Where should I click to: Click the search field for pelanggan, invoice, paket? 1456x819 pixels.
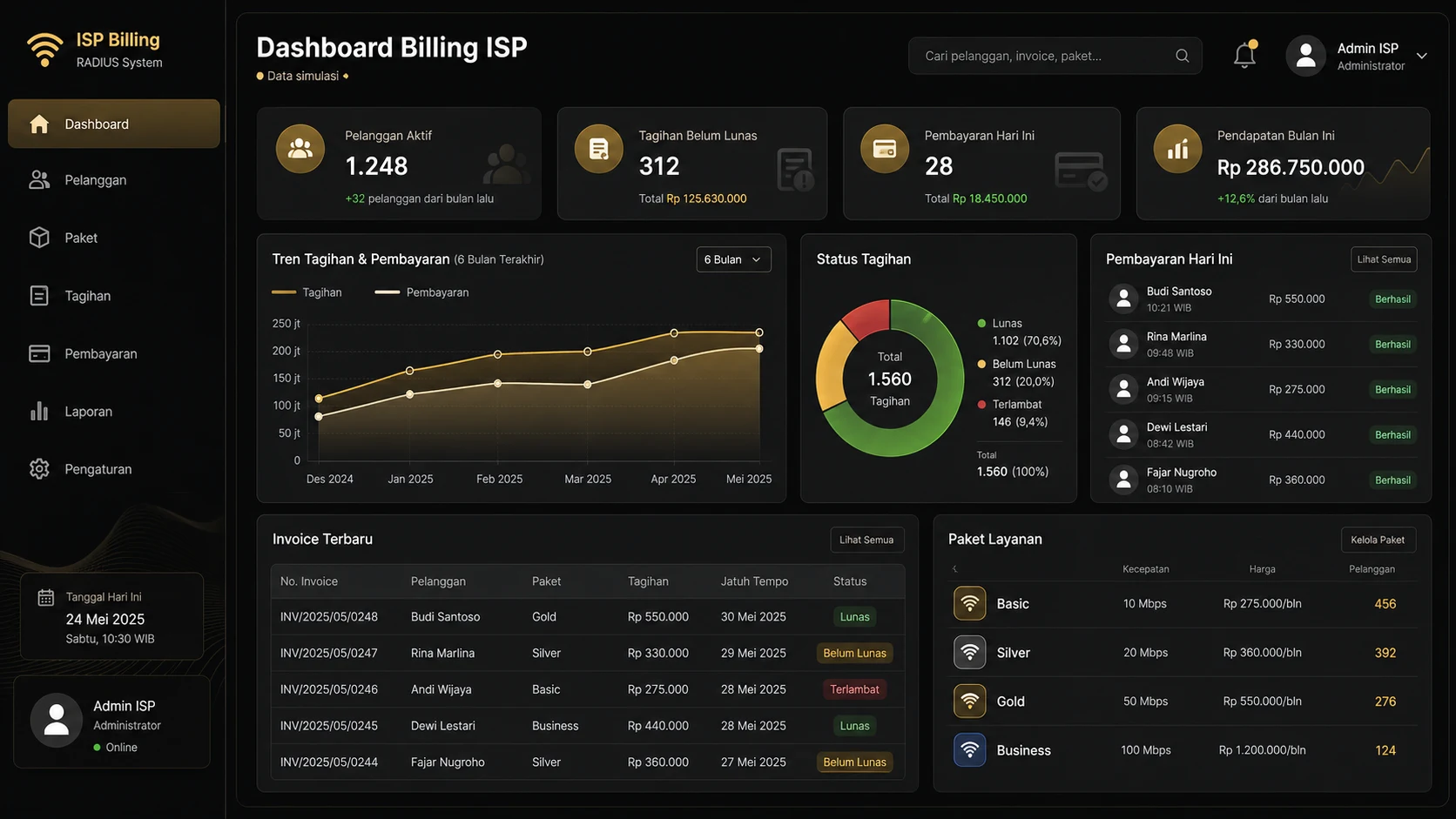(x=1055, y=56)
